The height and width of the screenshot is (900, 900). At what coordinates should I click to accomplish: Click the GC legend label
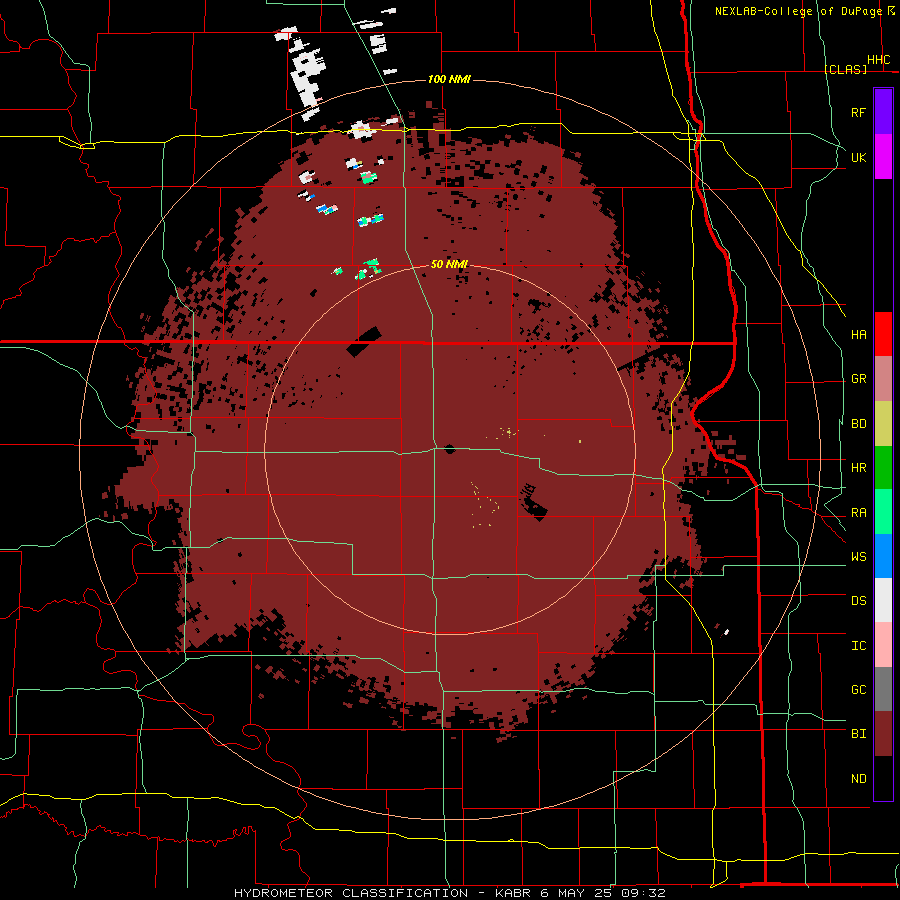tap(858, 690)
